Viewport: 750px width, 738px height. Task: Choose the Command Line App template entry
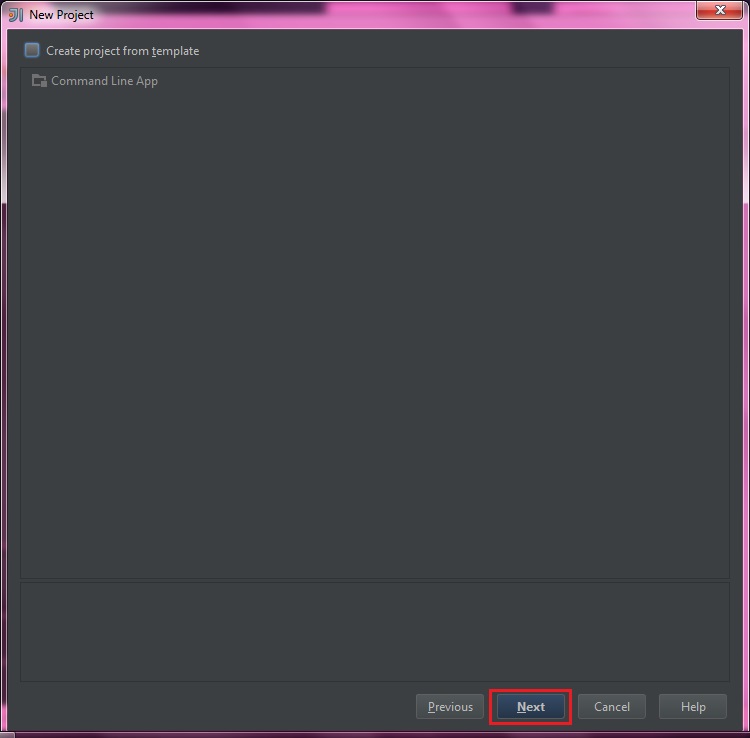coord(95,81)
